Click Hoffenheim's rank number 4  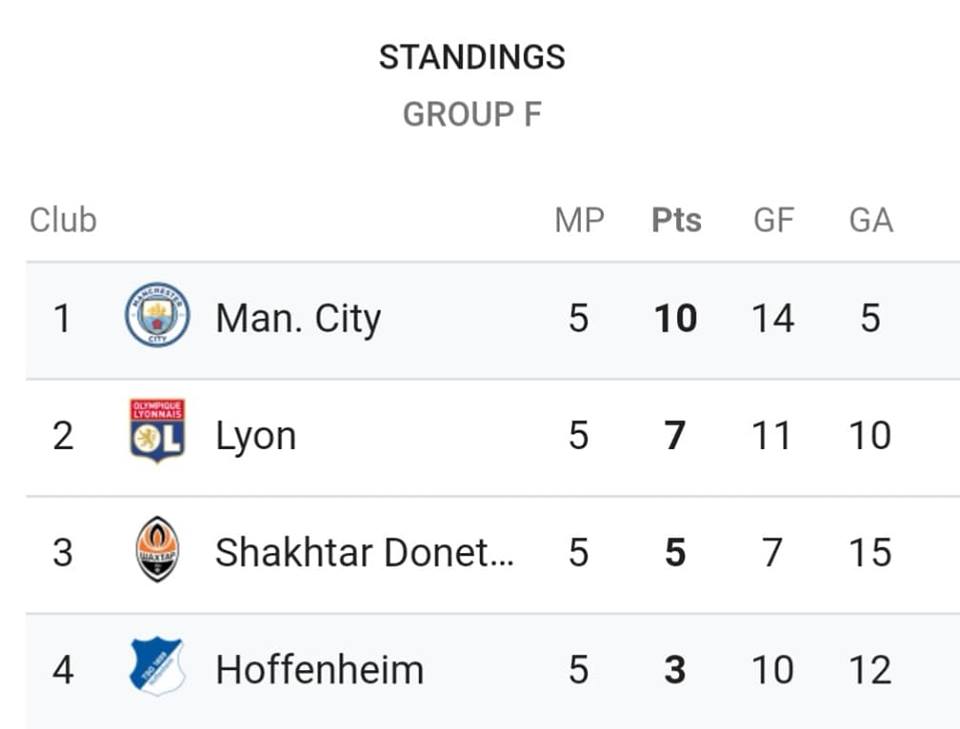click(63, 670)
